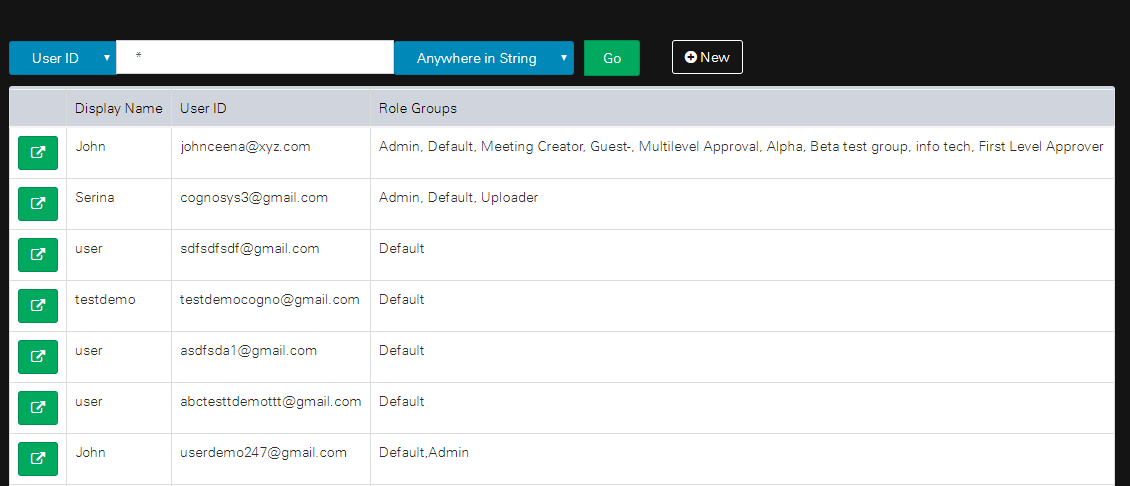Click the testdemo display name
This screenshot has width=1130, height=486.
(105, 299)
